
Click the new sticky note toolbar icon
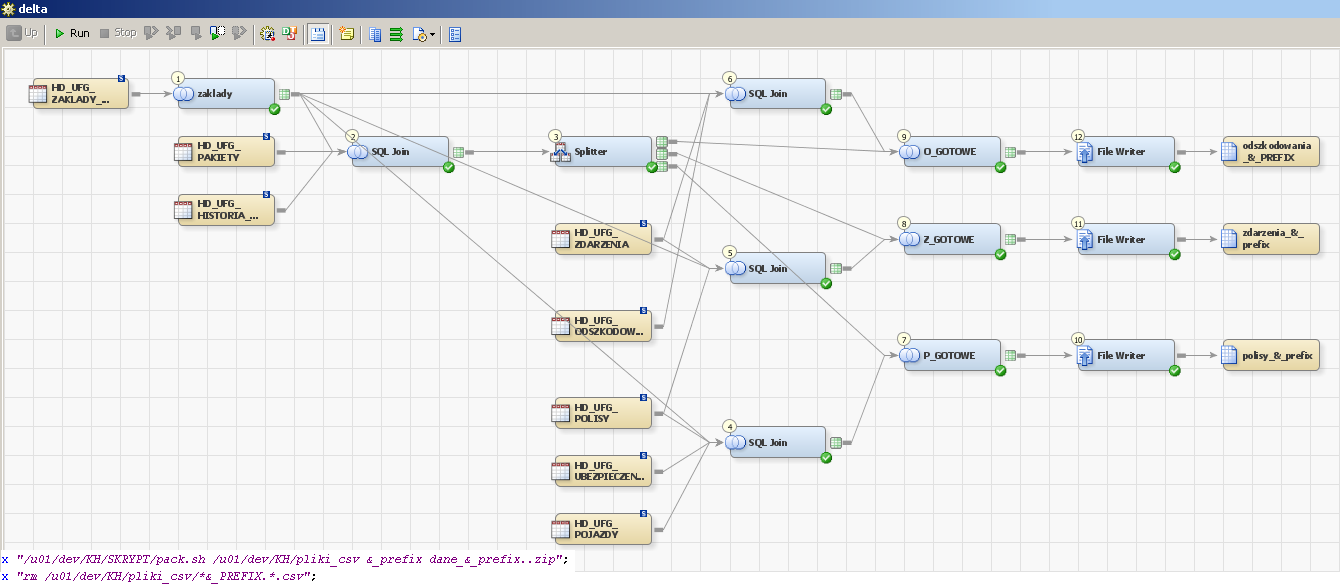coord(347,33)
